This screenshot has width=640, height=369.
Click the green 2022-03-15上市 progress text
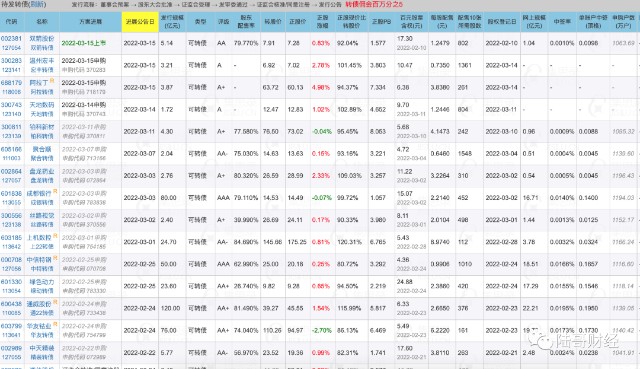coord(84,43)
